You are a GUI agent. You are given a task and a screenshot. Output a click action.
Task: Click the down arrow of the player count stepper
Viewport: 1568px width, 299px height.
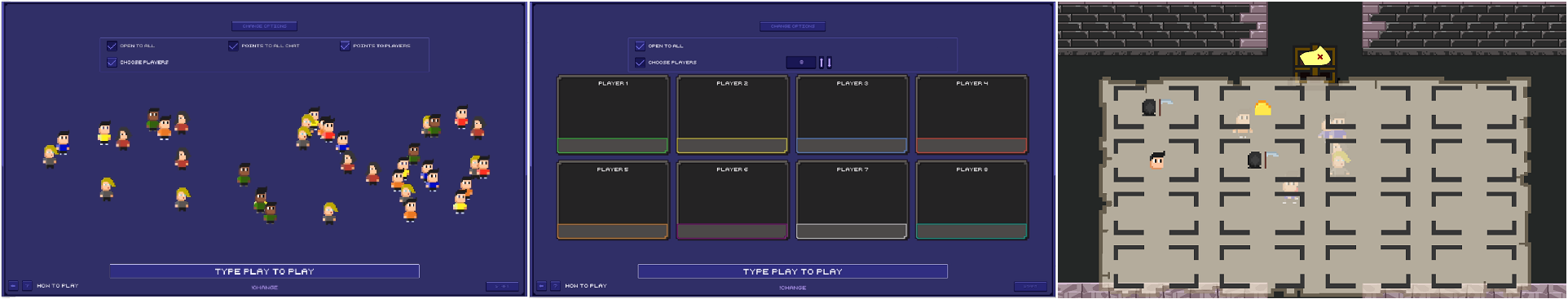[x=829, y=62]
